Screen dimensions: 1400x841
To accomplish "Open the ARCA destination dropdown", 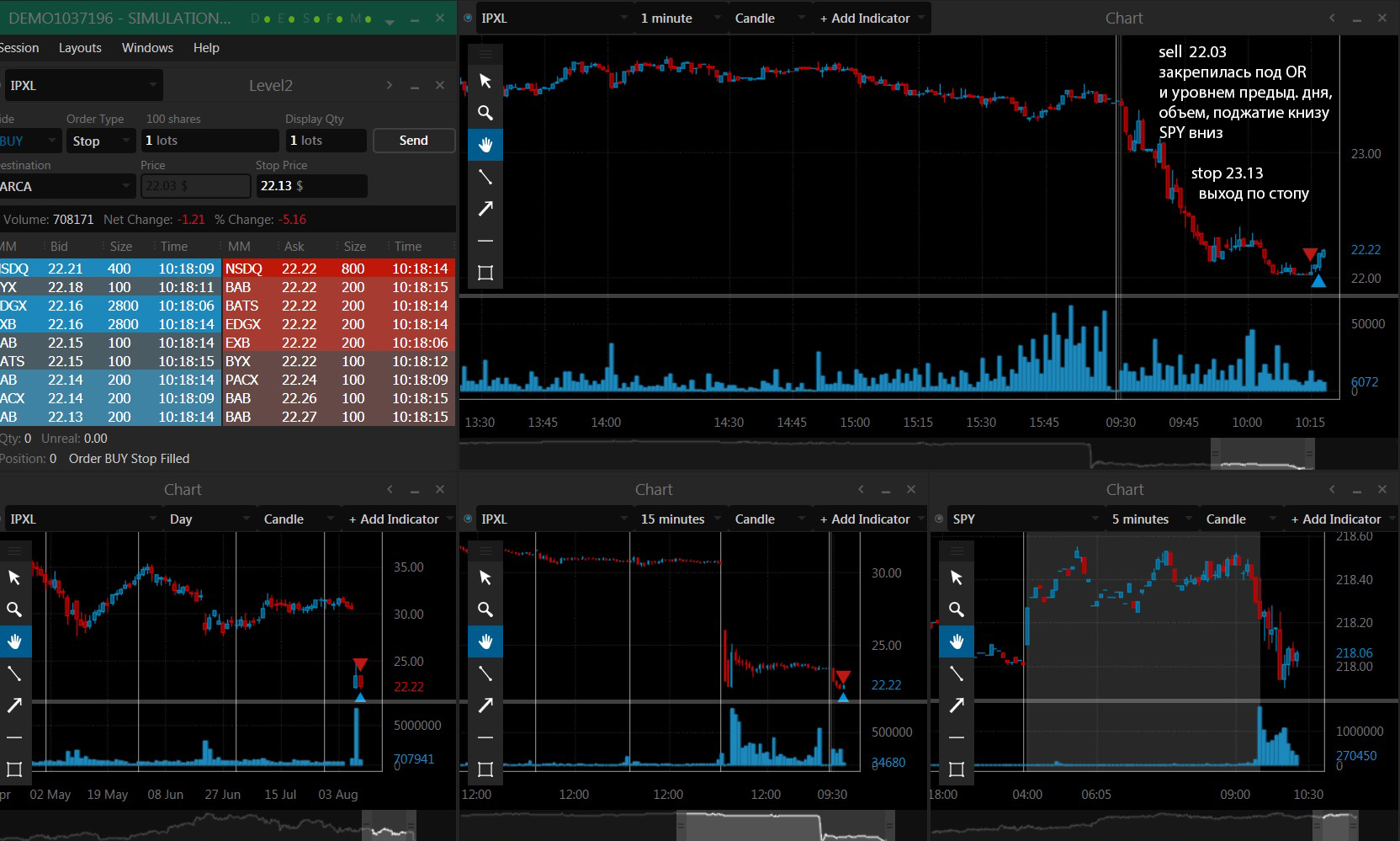I will [66, 186].
